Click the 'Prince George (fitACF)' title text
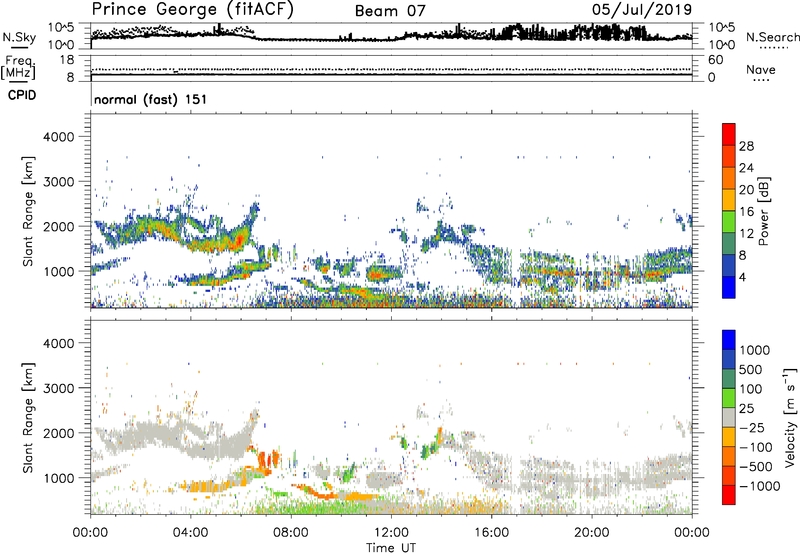The height and width of the screenshot is (554, 800). (192, 10)
